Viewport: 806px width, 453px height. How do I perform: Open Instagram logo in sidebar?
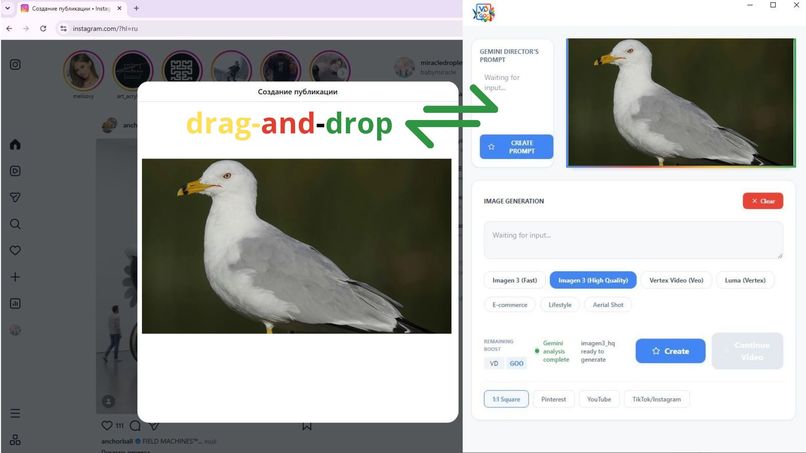pyautogui.click(x=15, y=64)
